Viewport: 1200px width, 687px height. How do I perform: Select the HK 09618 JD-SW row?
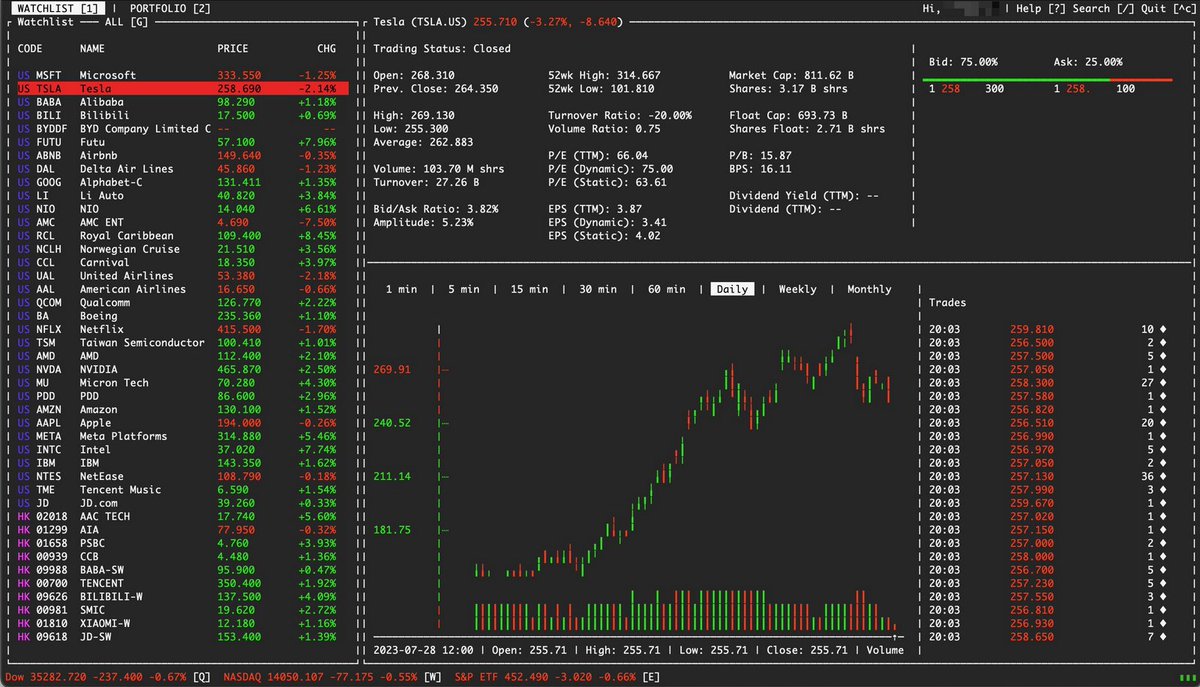pos(182,637)
